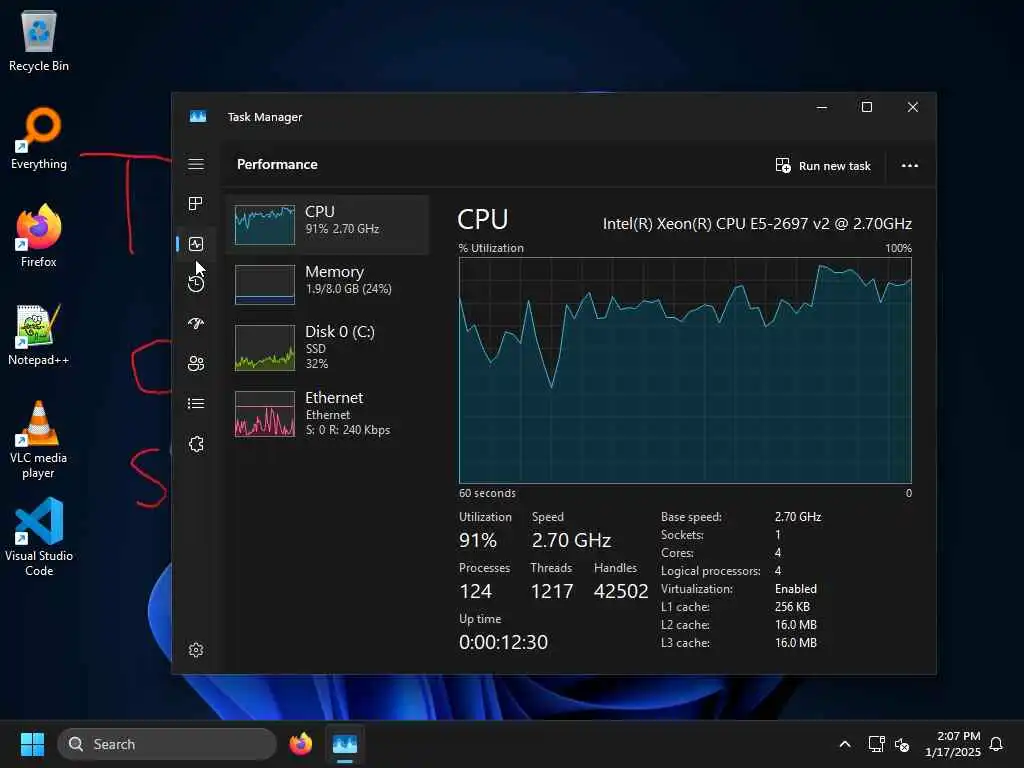This screenshot has width=1024, height=768.
Task: Select the Ethernet performance item
Action: [x=327, y=413]
